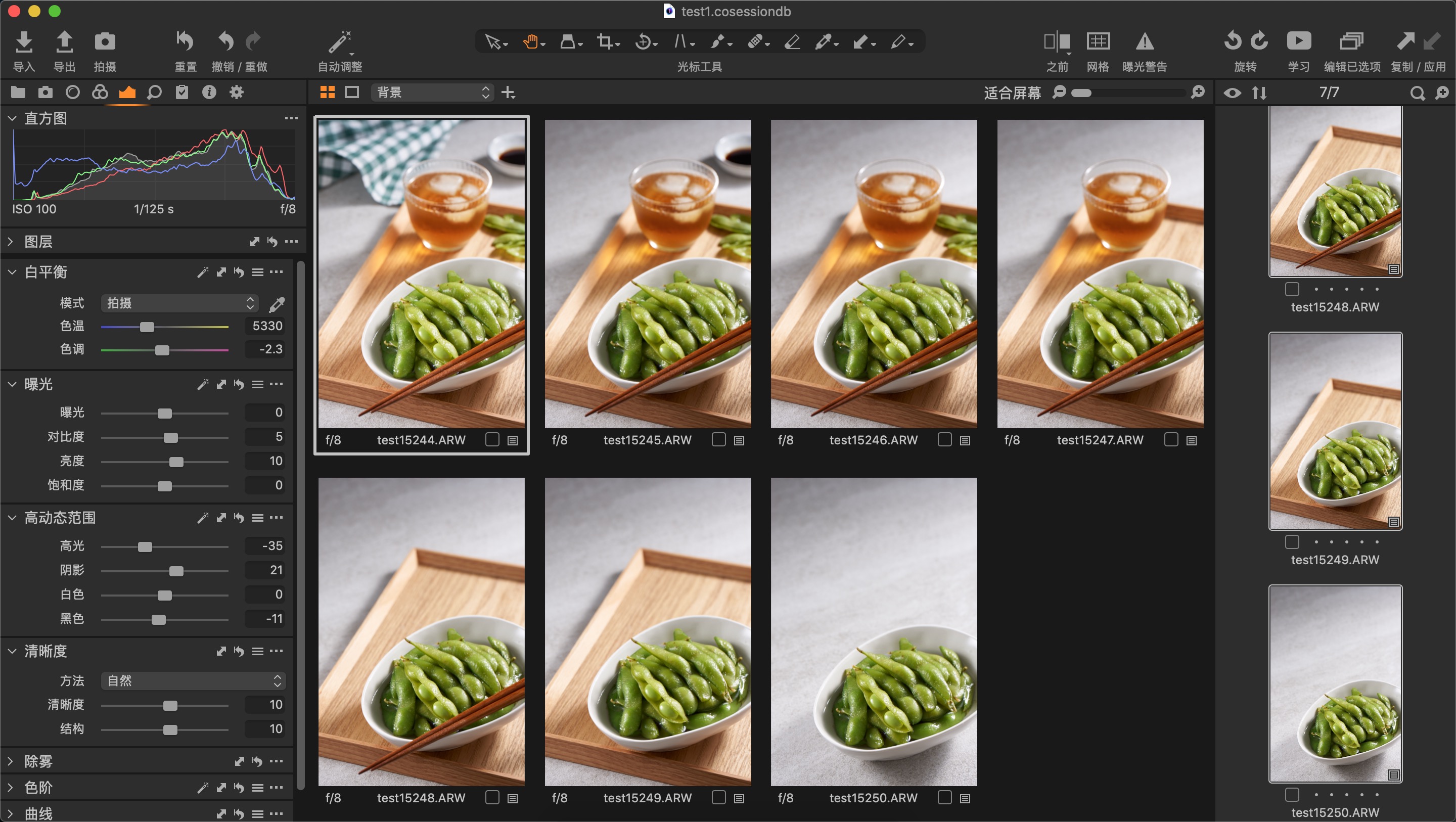Click the white balance eyedropper picker
Viewport: 1456px width, 822px height.
coord(277,304)
